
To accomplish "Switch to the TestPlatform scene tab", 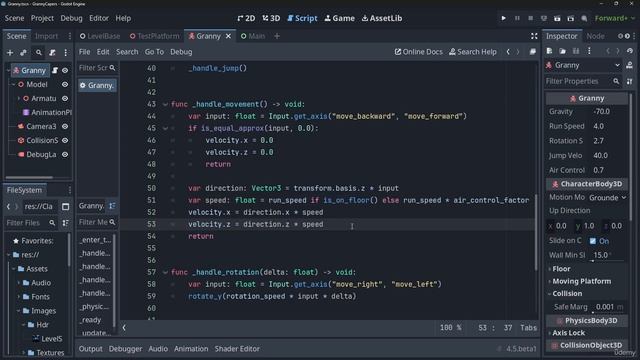I will coord(155,36).
